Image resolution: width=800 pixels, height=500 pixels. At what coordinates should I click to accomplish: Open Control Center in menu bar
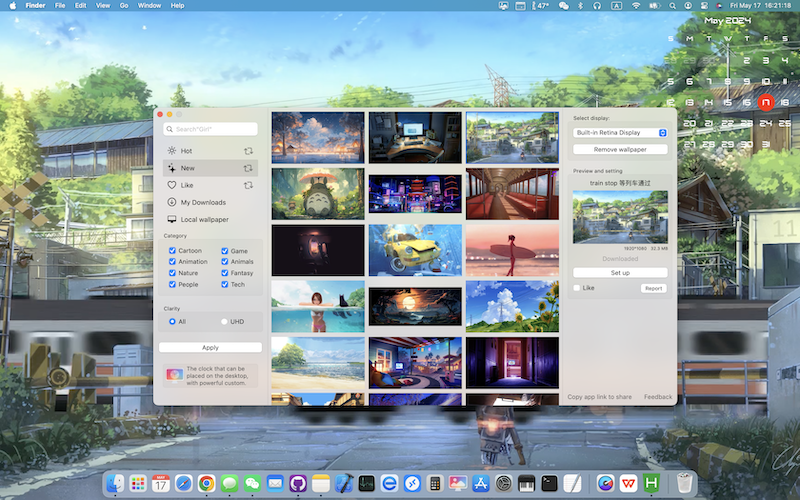704,6
